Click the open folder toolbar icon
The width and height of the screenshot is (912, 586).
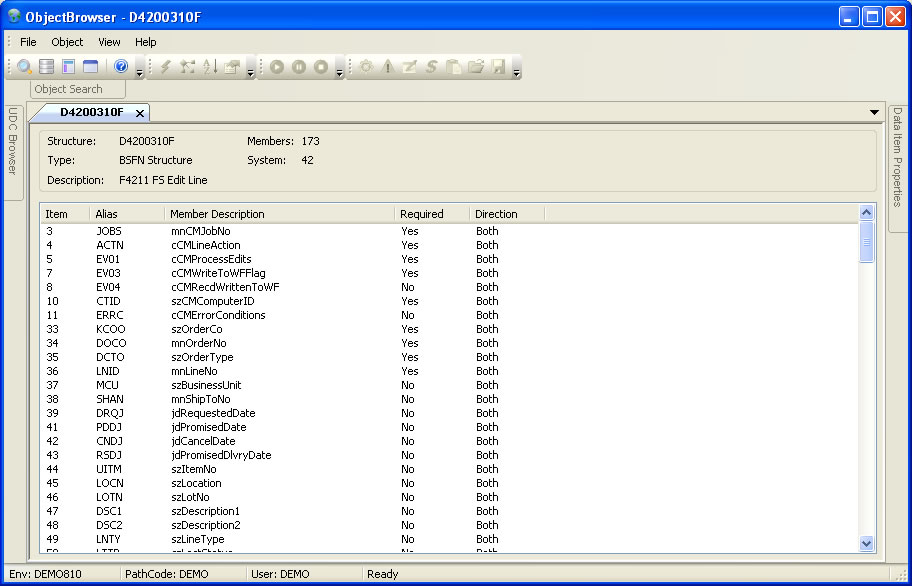pos(476,67)
